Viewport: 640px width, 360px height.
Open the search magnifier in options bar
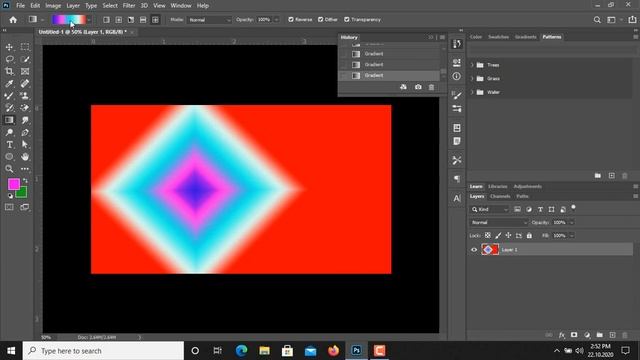[597, 20]
